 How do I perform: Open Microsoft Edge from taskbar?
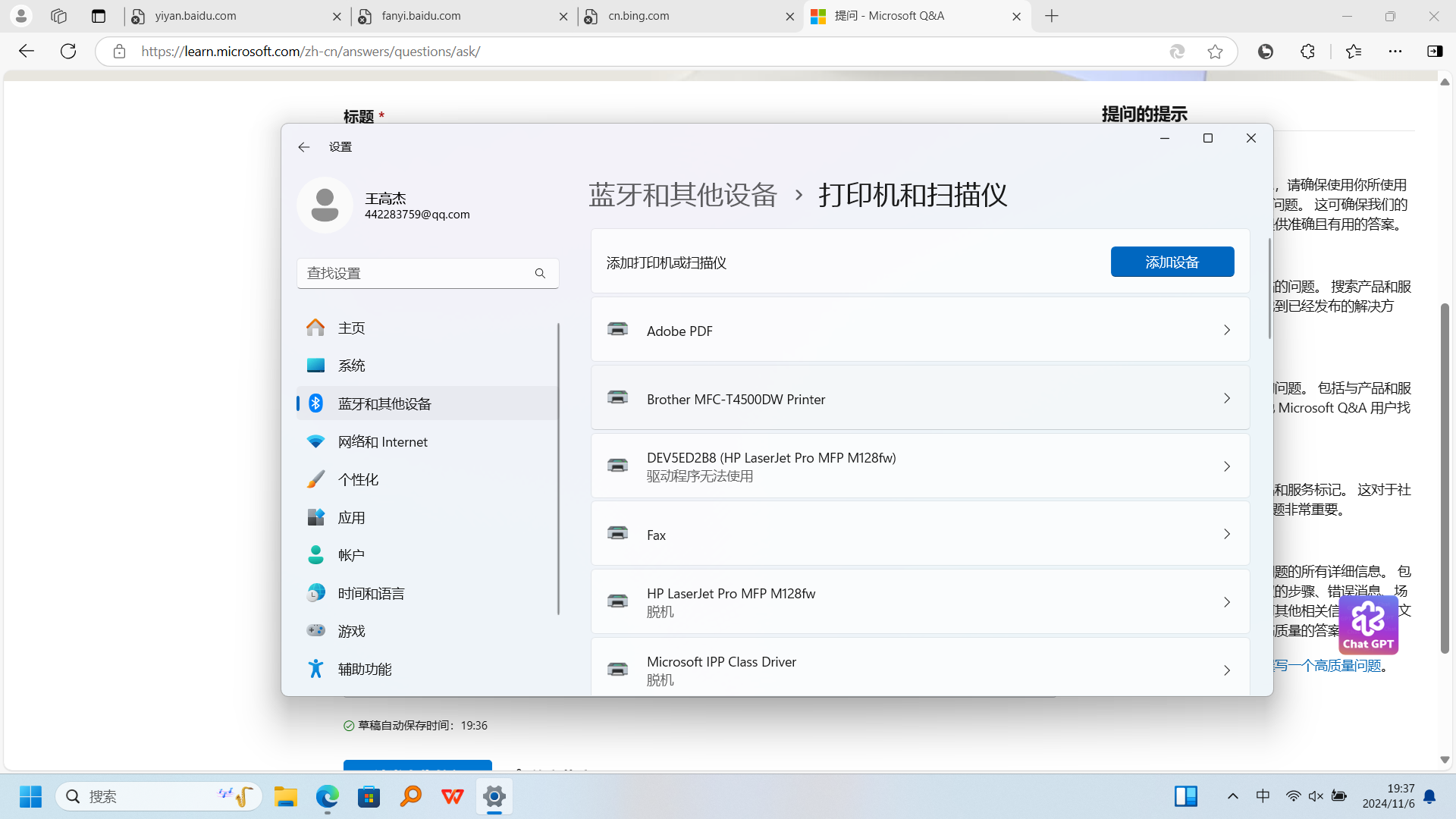(328, 796)
